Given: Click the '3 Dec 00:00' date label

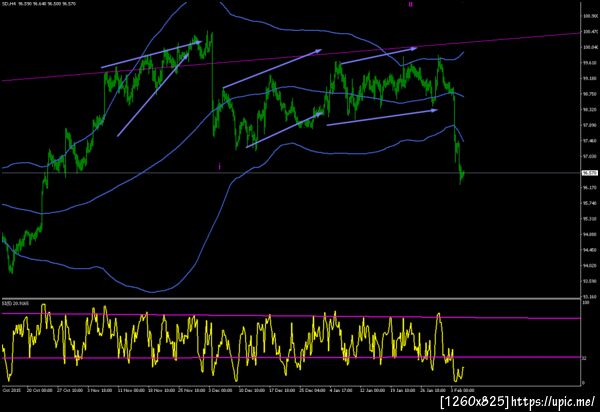Looking at the screenshot, I should tap(220, 391).
